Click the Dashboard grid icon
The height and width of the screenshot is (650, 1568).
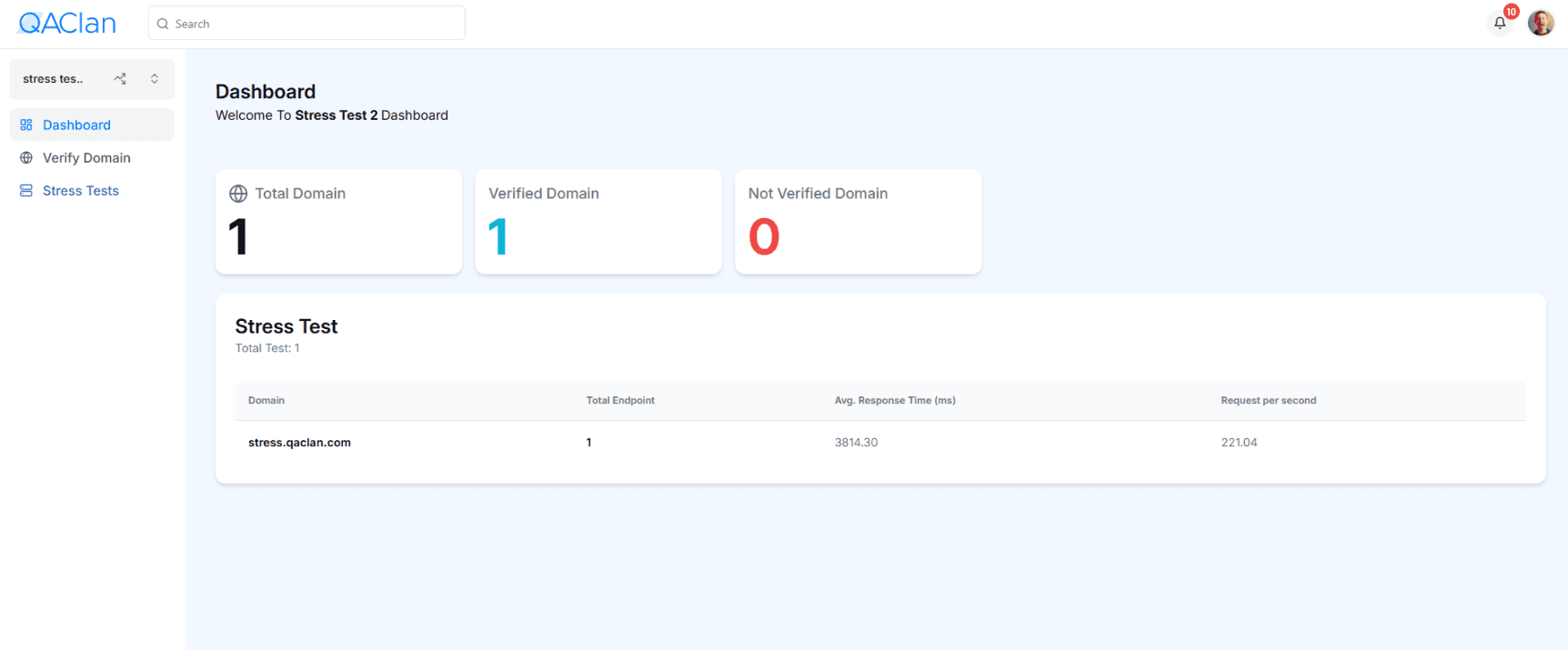pyautogui.click(x=26, y=125)
